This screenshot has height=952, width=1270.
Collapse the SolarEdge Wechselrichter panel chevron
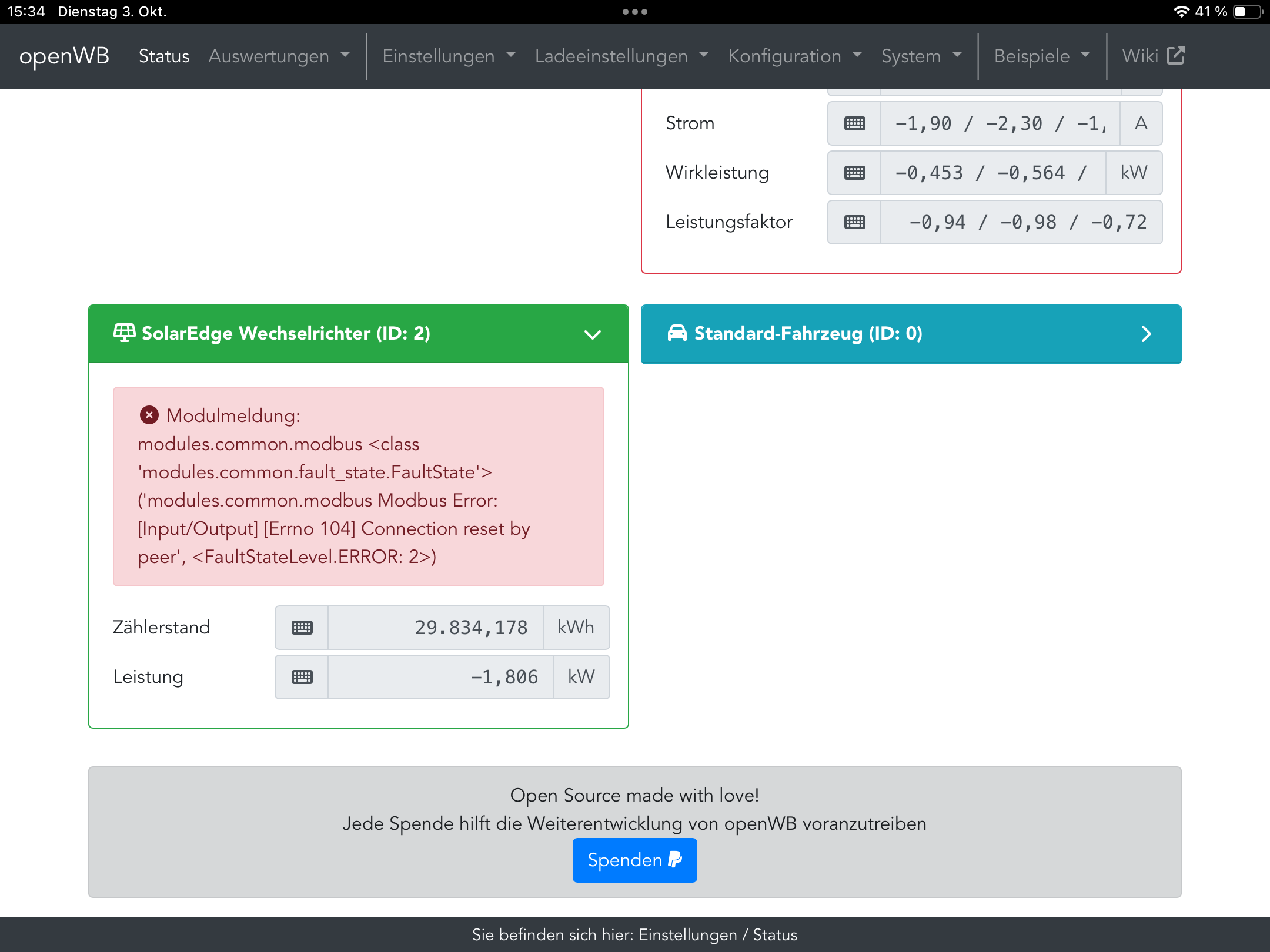[x=592, y=334]
